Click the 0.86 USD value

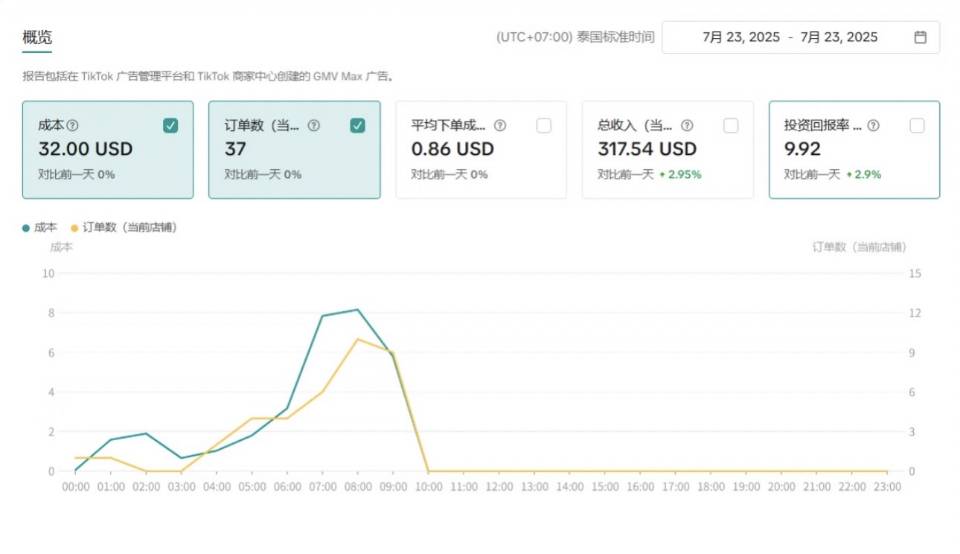(452, 149)
